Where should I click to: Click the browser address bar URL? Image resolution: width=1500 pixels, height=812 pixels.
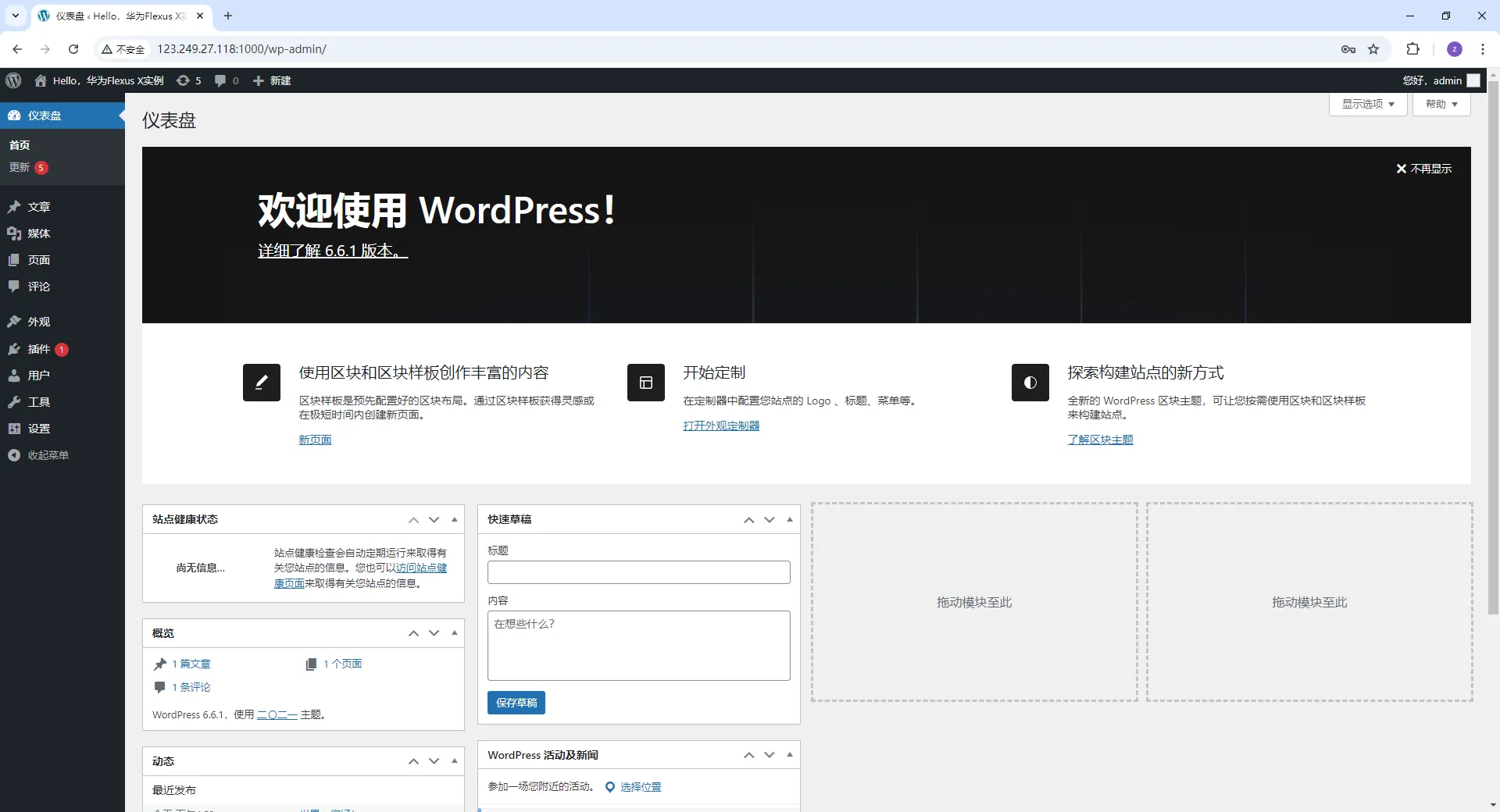[242, 49]
